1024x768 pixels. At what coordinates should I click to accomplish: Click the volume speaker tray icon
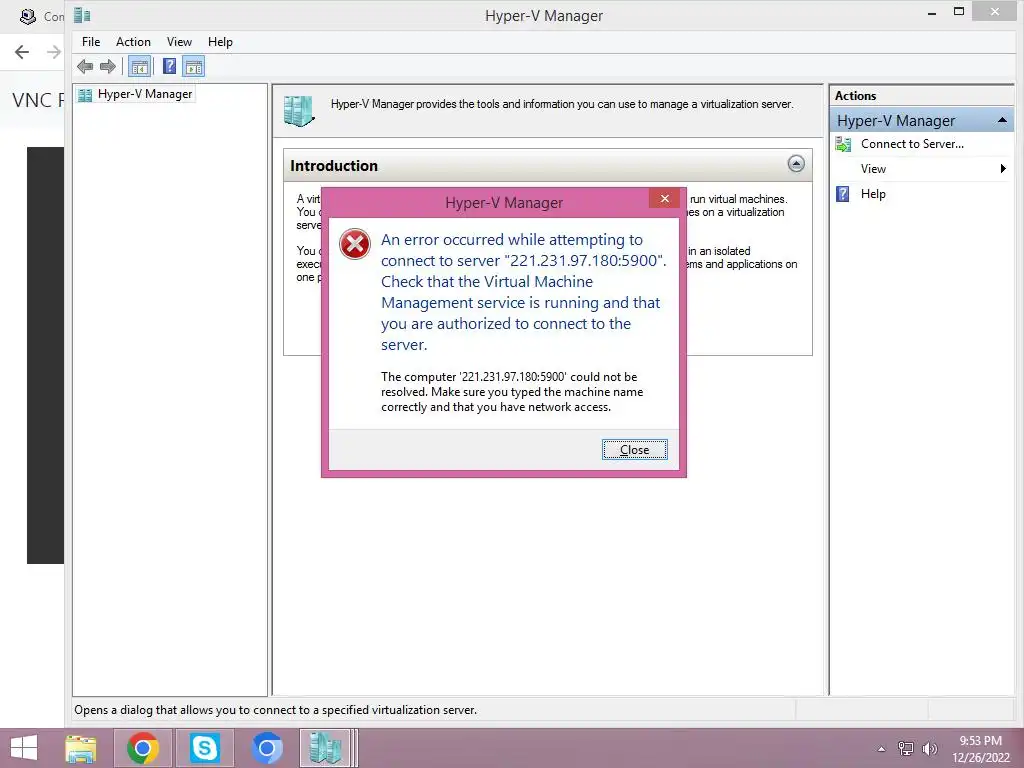[x=929, y=749]
